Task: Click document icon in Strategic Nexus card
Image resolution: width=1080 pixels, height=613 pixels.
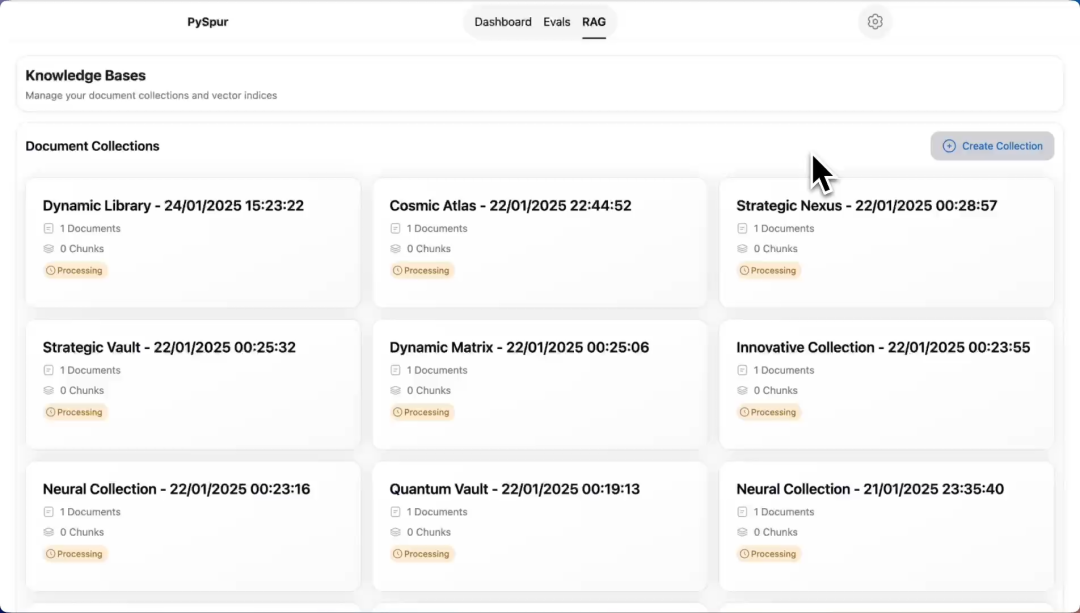Action: click(x=742, y=228)
